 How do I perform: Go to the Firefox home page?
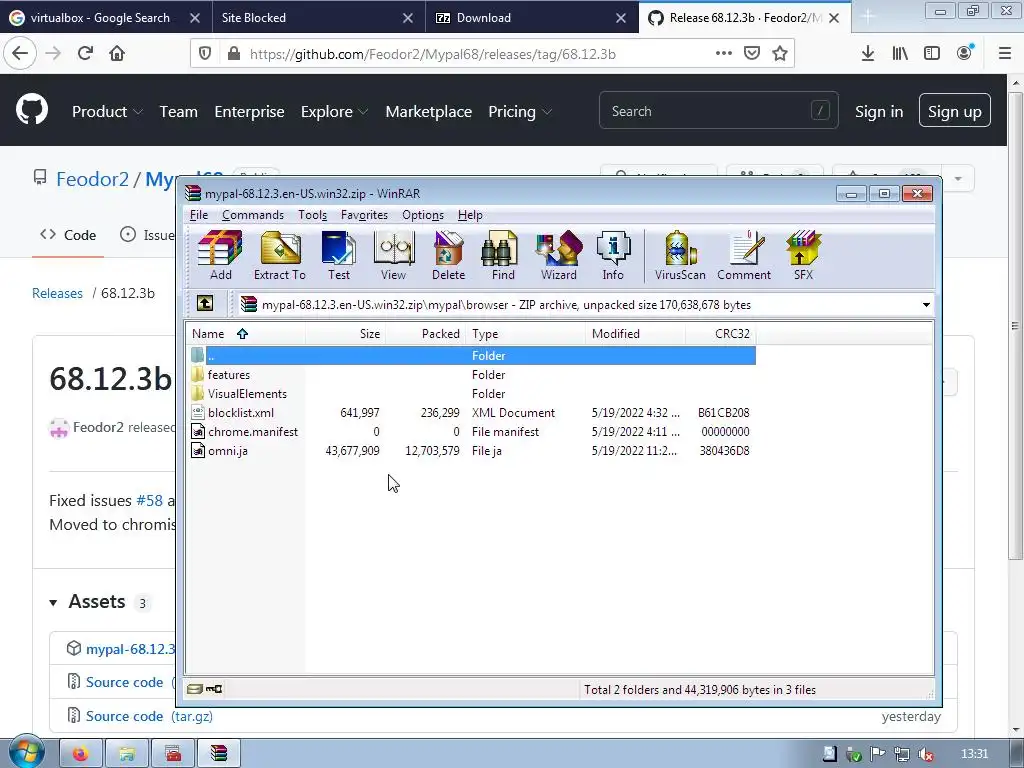117,54
